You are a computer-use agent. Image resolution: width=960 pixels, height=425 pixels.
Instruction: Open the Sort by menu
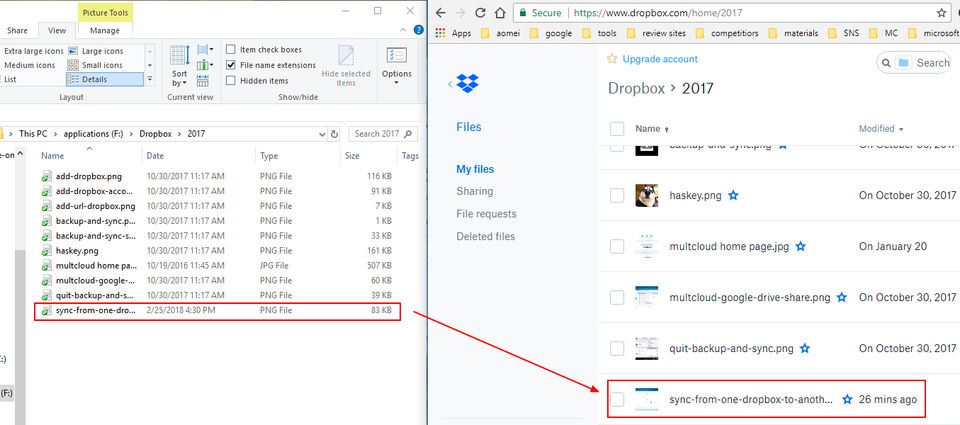[x=179, y=66]
